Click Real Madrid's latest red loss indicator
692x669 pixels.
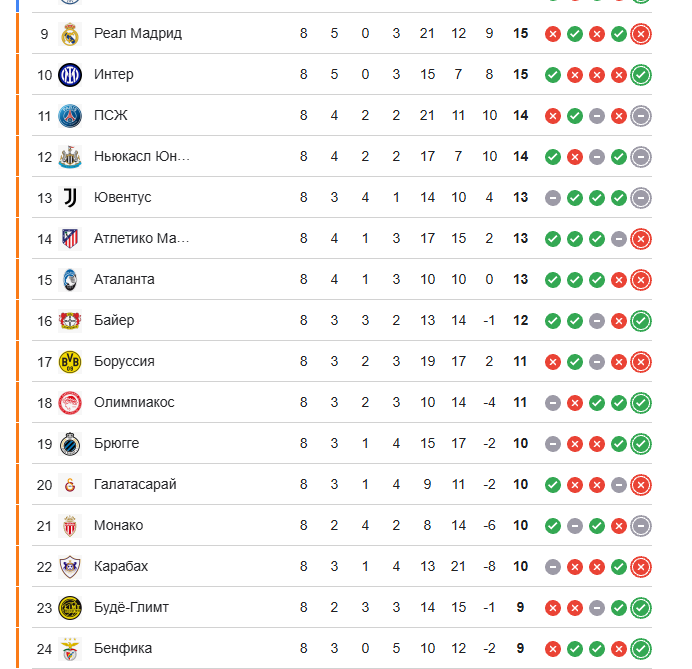pyautogui.click(x=641, y=34)
